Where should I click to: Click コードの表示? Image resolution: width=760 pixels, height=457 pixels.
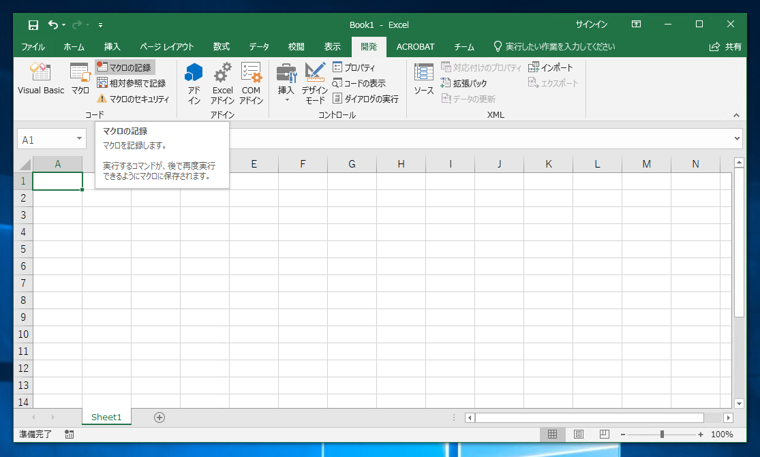coord(359,83)
